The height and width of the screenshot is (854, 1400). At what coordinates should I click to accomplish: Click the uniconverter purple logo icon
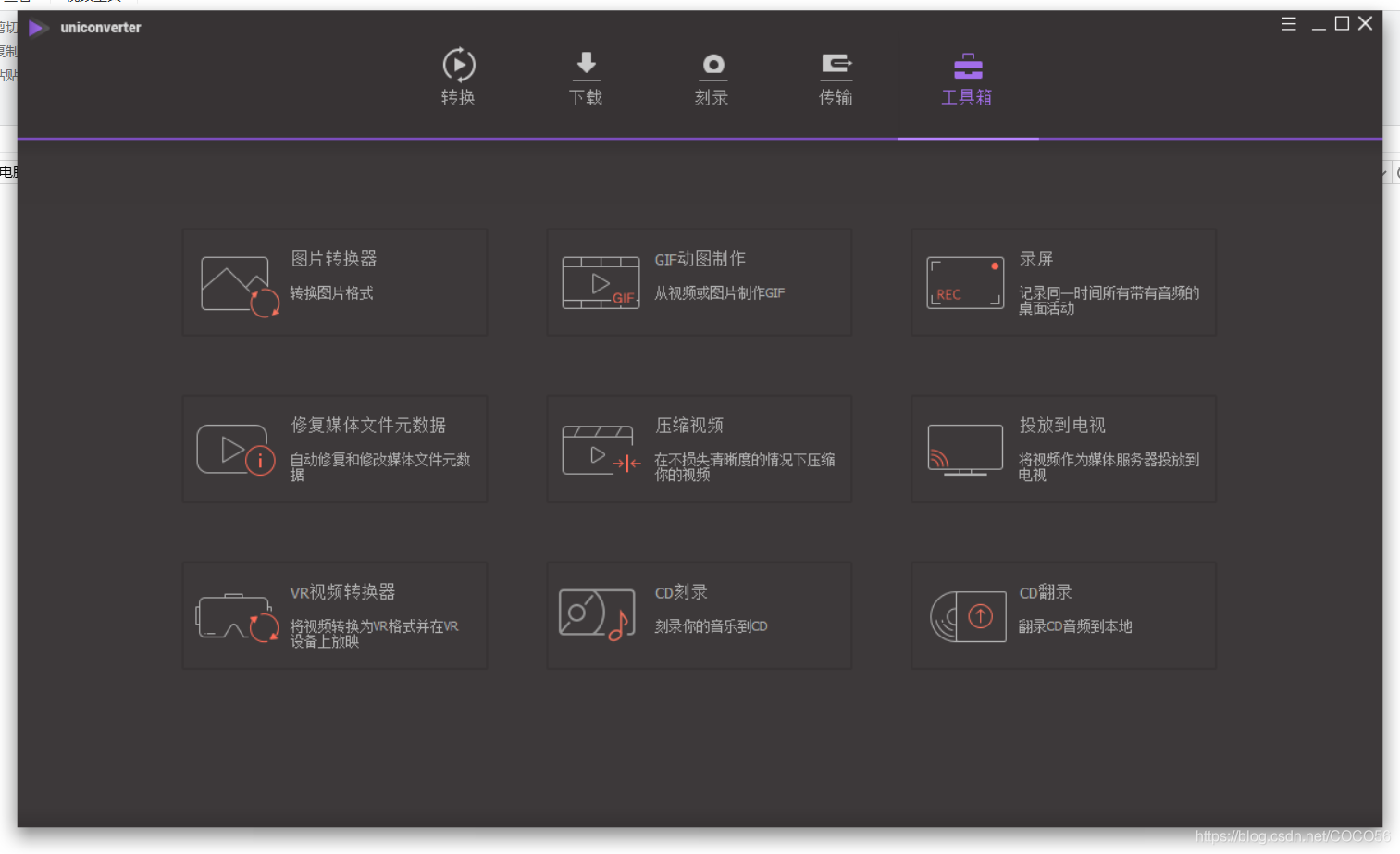[x=38, y=28]
